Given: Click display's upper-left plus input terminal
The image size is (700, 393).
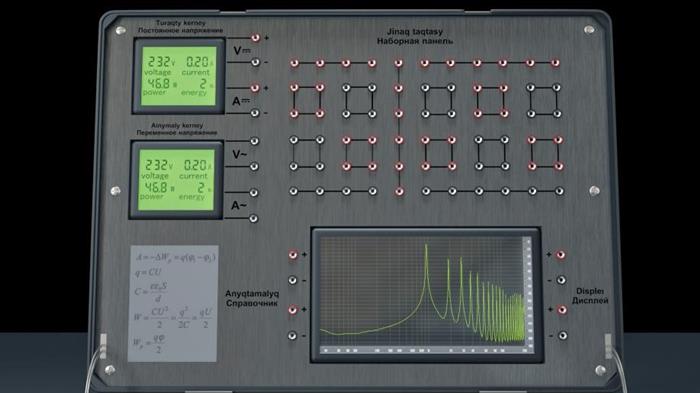Looking at the screenshot, I should [x=293, y=255].
